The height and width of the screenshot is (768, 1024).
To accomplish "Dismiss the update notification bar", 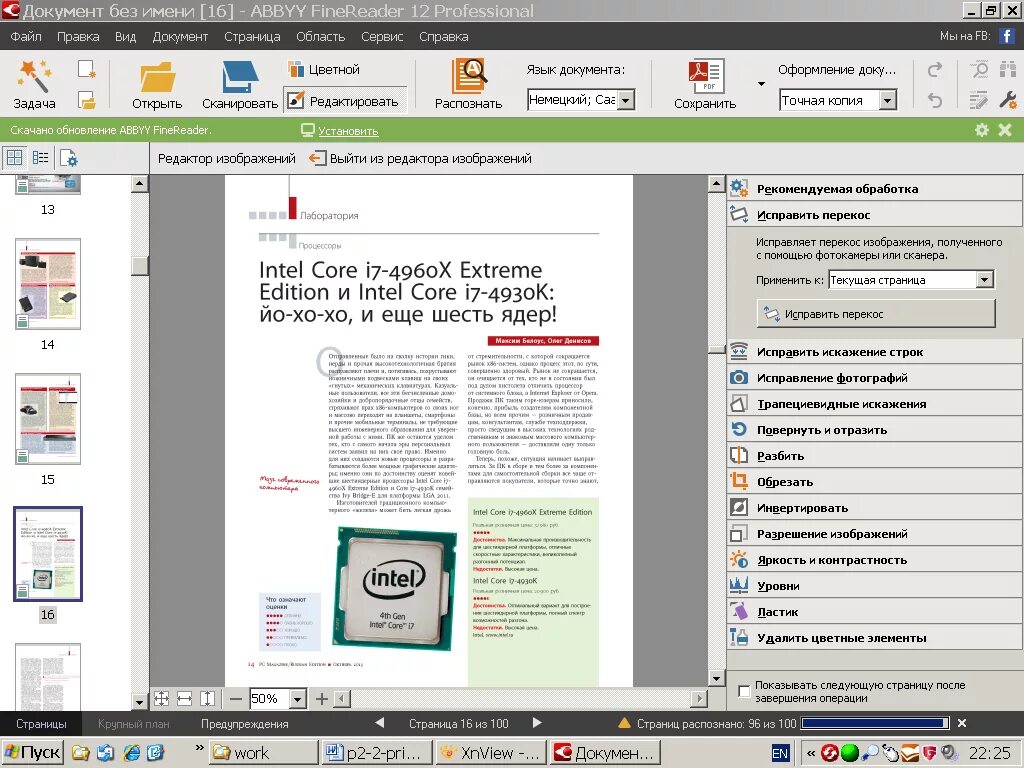I will click(1005, 130).
